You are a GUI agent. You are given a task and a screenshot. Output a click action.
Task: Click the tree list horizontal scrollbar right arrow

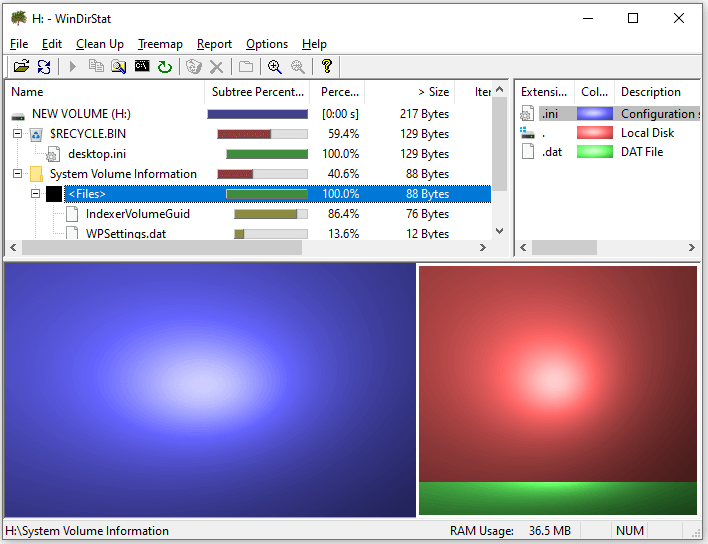pyautogui.click(x=483, y=247)
